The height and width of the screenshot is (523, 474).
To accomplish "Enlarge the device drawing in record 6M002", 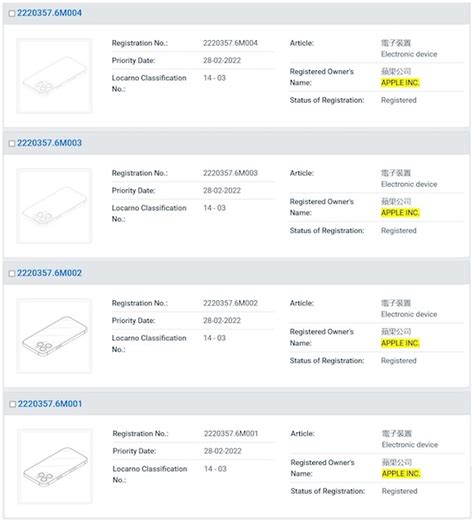I will pyautogui.click(x=54, y=336).
